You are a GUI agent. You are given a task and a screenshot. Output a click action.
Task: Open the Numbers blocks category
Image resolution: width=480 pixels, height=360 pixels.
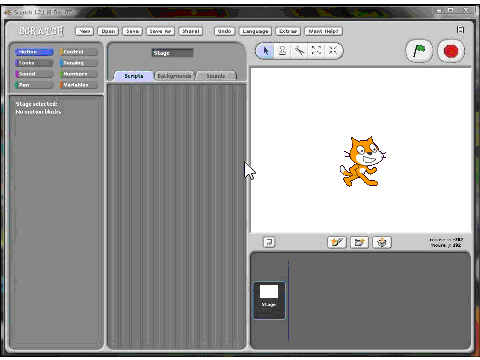click(x=79, y=74)
